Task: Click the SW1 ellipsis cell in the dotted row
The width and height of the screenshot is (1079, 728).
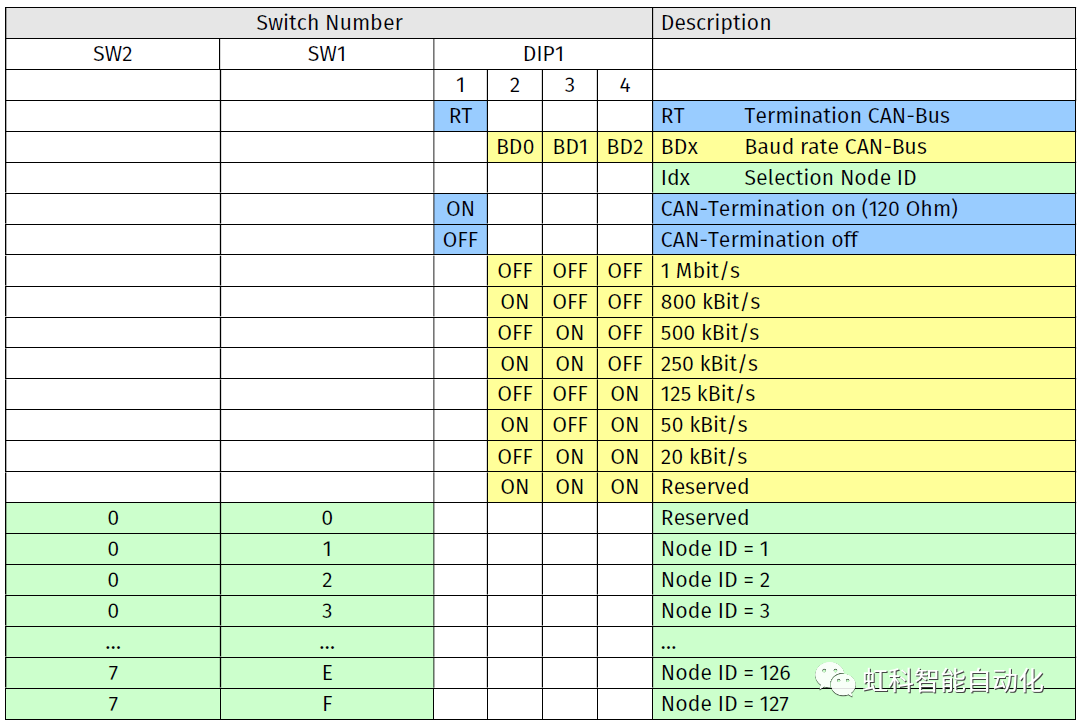Action: pyautogui.click(x=326, y=641)
